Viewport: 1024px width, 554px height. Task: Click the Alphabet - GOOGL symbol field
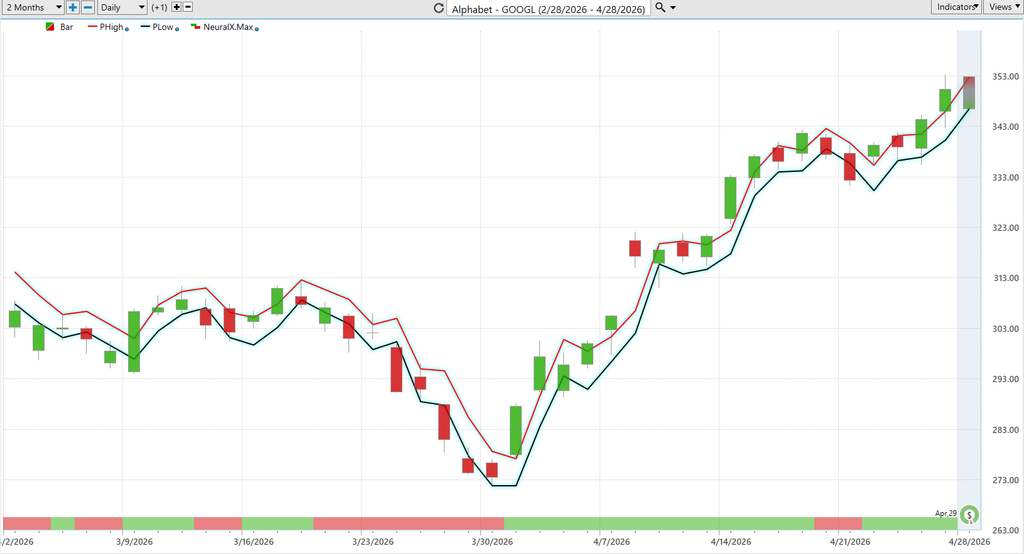tap(548, 8)
